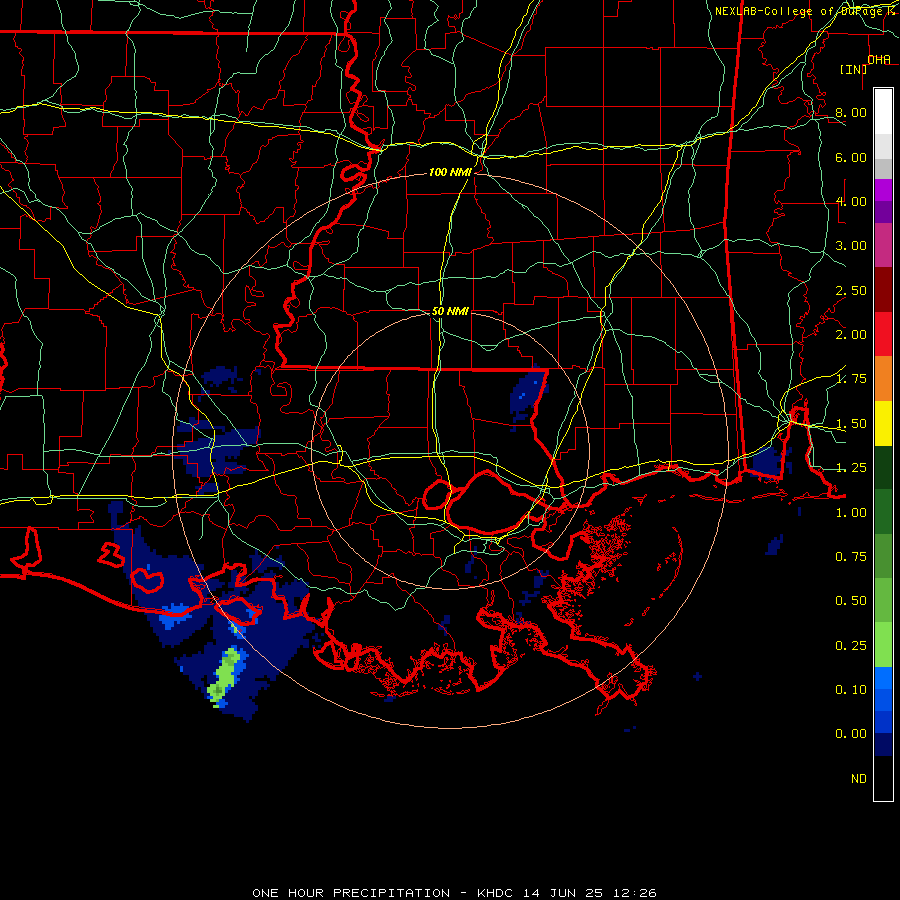Click the OHA product label
This screenshot has height=900, width=900.
879,60
